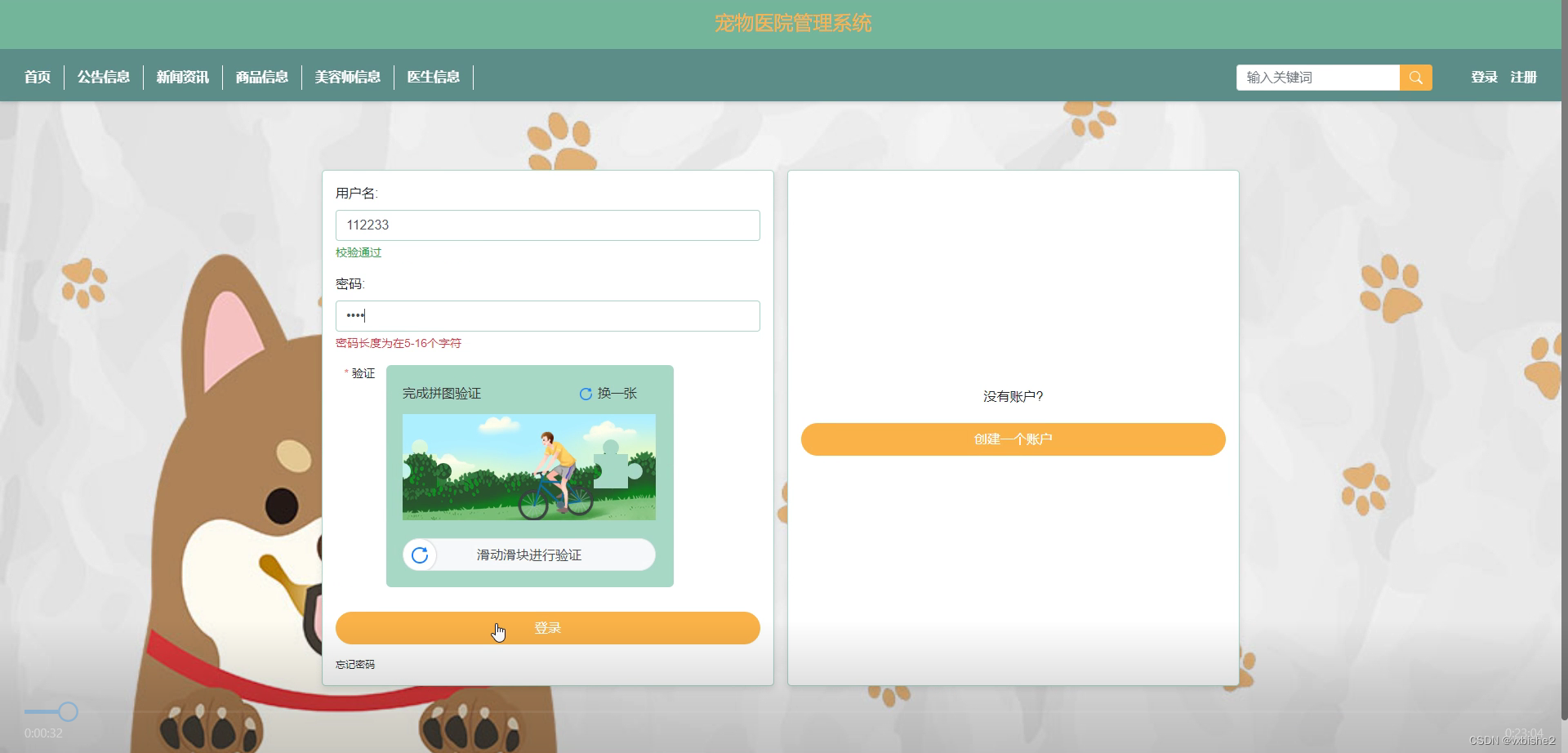1568x753 pixels.
Task: Click the 密码长度为在5-16个字符 error message
Action: [399, 343]
